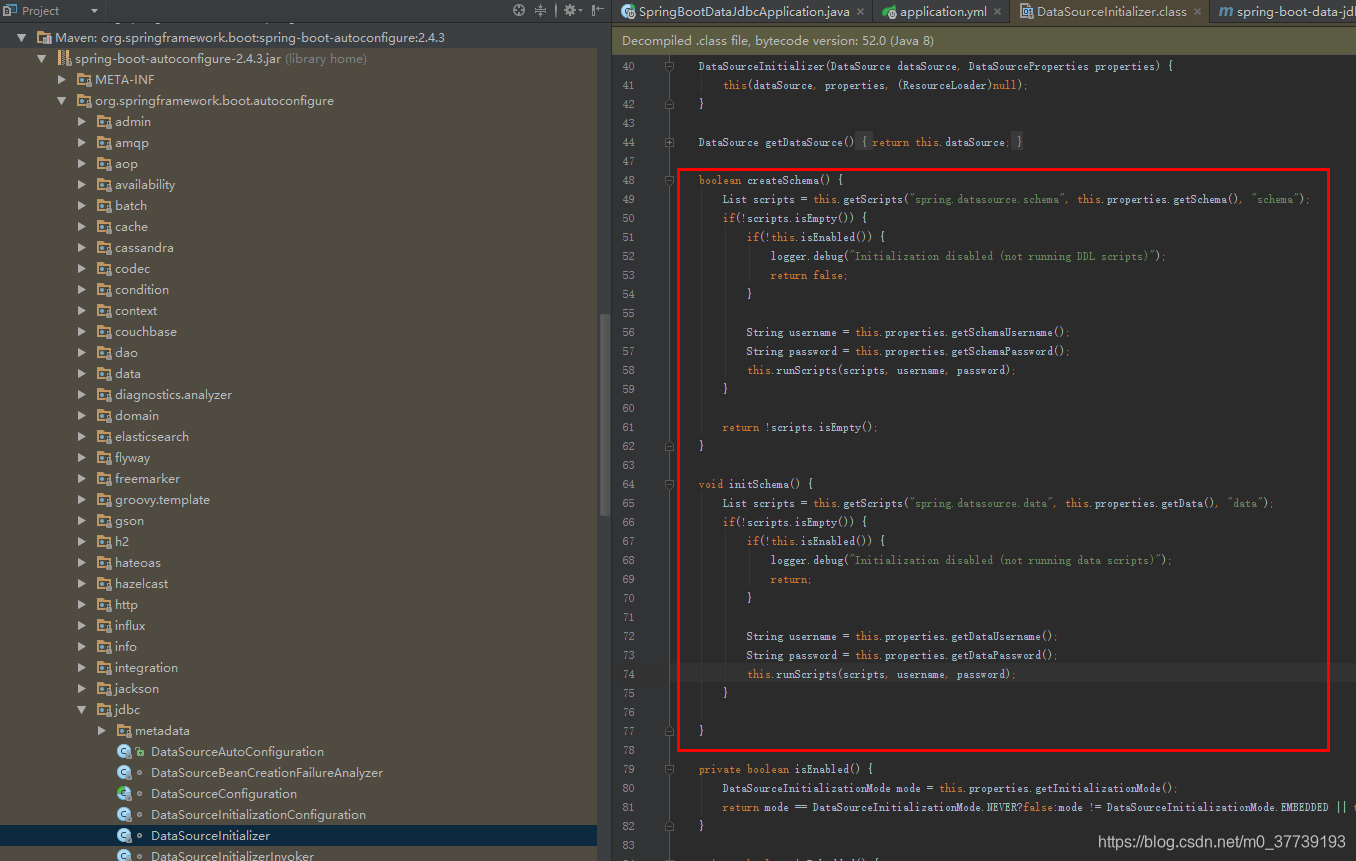This screenshot has height=861, width=1356.
Task: Select DataSourceInitializer class in tree
Action: (x=210, y=836)
